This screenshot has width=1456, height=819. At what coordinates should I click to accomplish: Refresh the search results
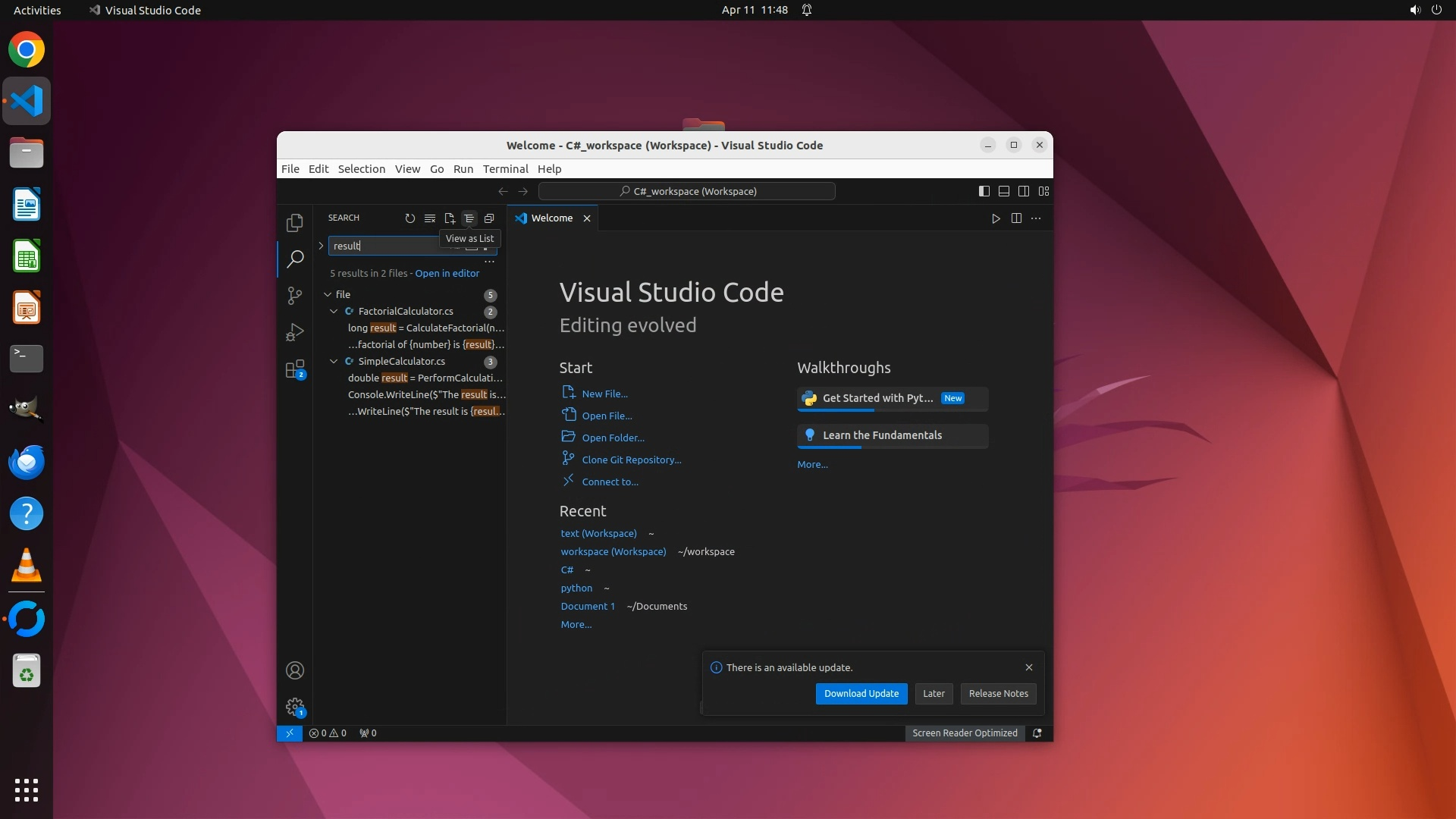[x=410, y=218]
